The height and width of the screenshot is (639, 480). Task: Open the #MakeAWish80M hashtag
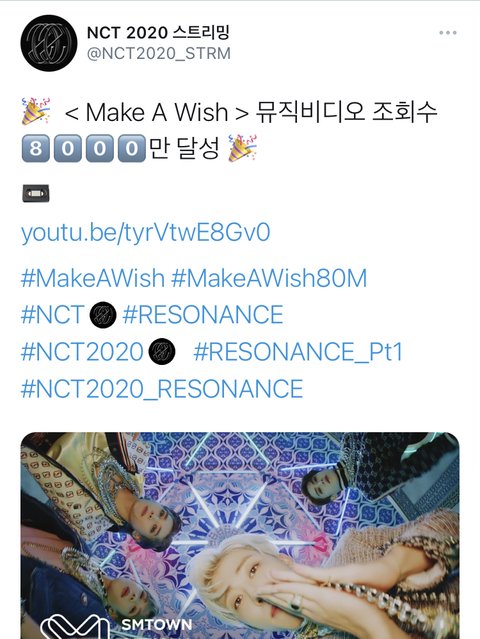tap(269, 278)
